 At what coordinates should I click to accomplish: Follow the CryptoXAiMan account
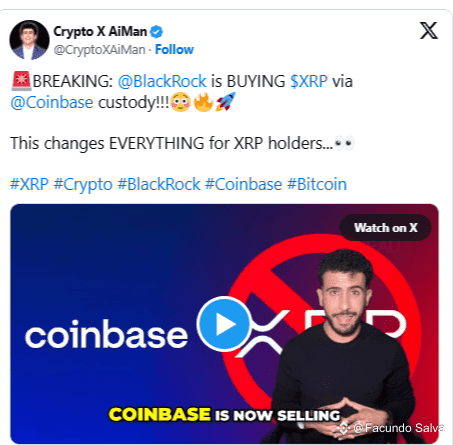(x=174, y=50)
